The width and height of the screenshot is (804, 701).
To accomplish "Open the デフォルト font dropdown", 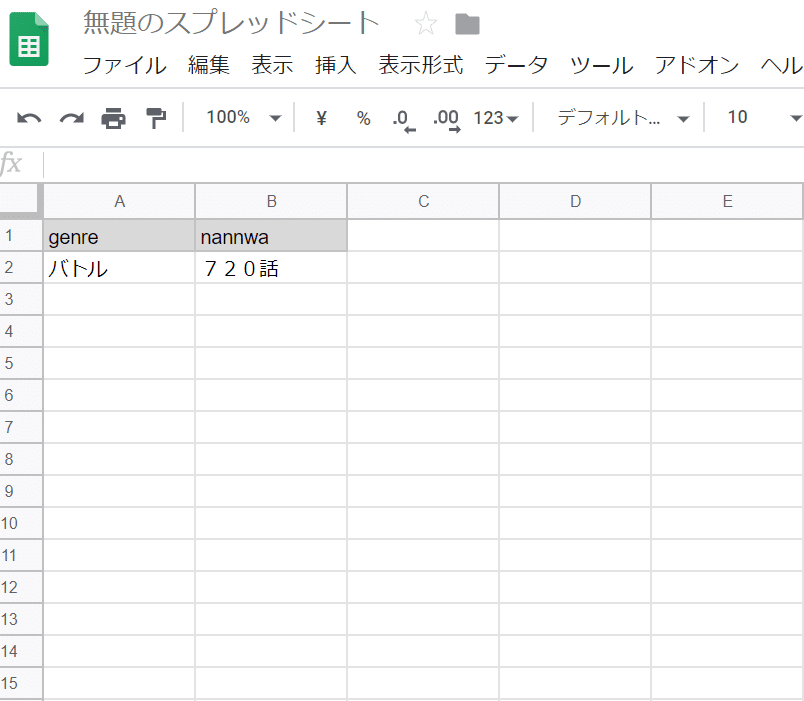I will [x=623, y=118].
